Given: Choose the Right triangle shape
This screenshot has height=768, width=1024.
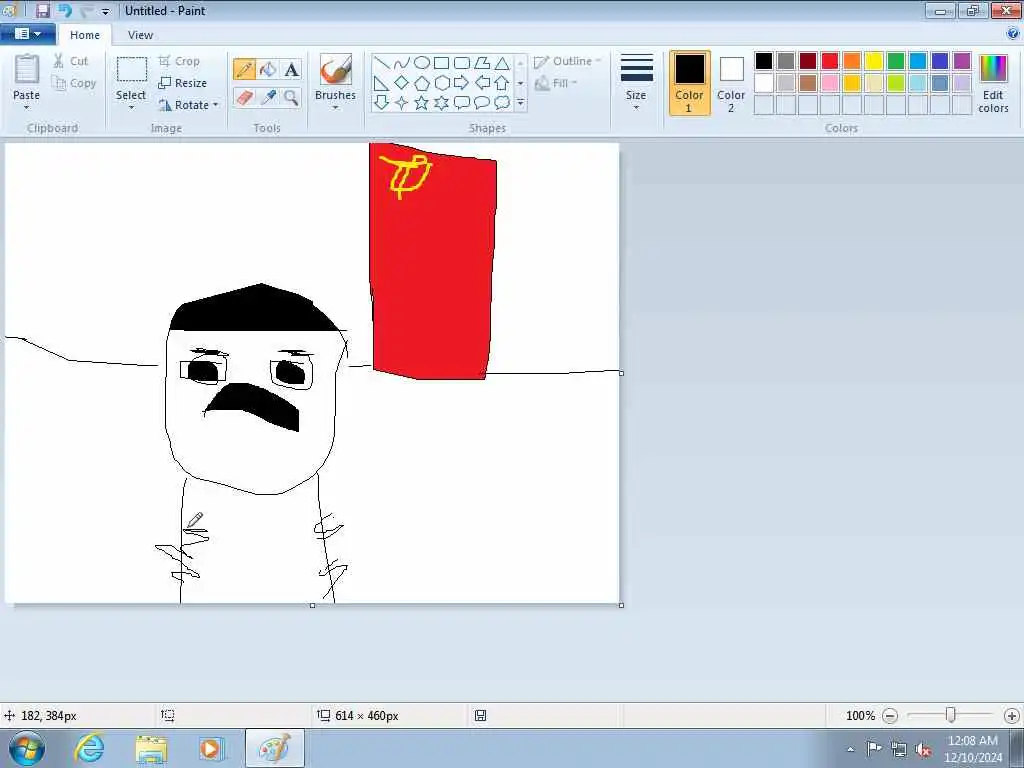Looking at the screenshot, I should [382, 83].
